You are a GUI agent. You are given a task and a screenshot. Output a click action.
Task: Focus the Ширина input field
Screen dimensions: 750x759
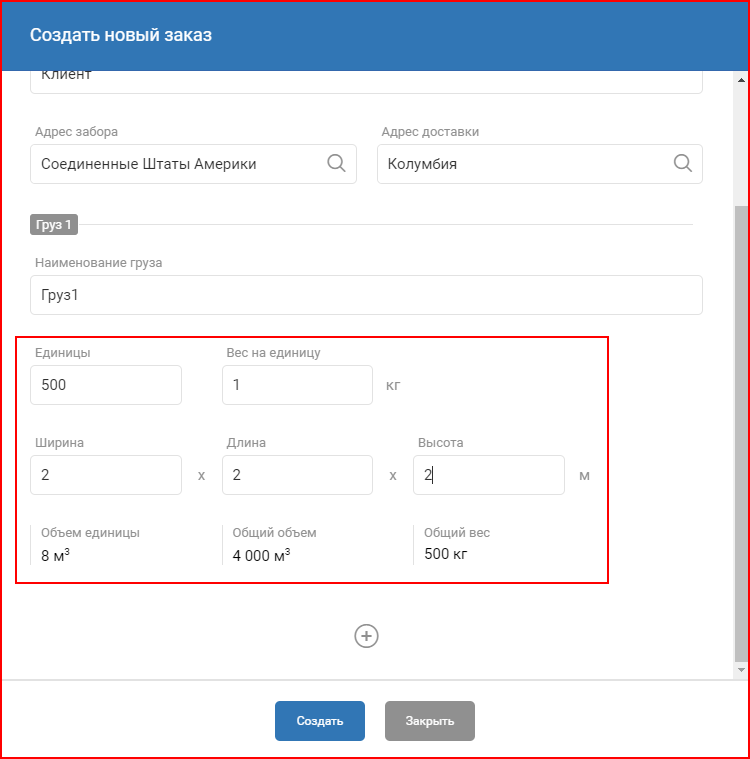pyautogui.click(x=106, y=475)
